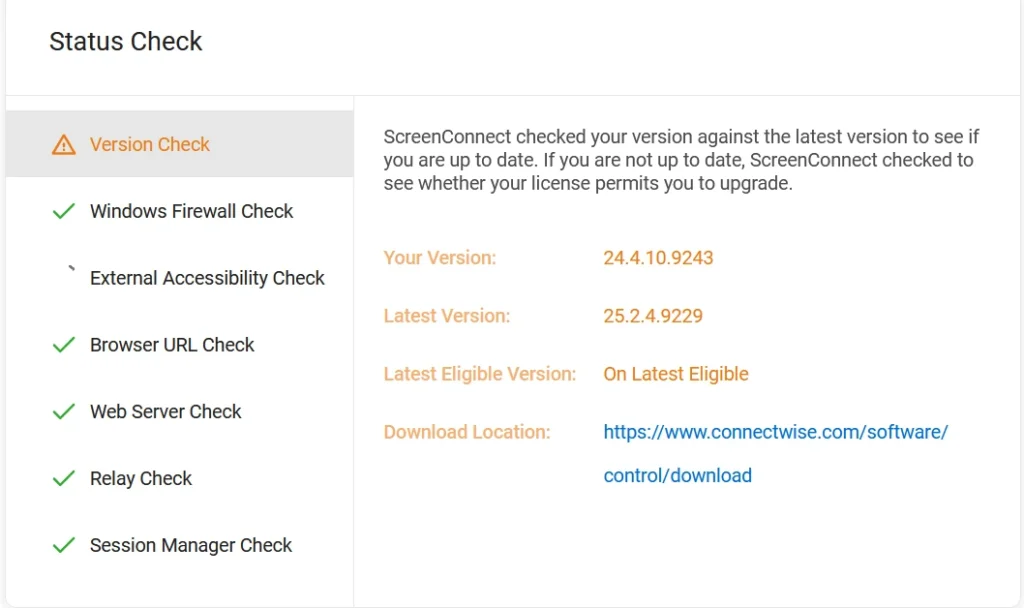1024x608 pixels.
Task: Select Session Manager Check in the sidebar
Action: [x=191, y=546]
